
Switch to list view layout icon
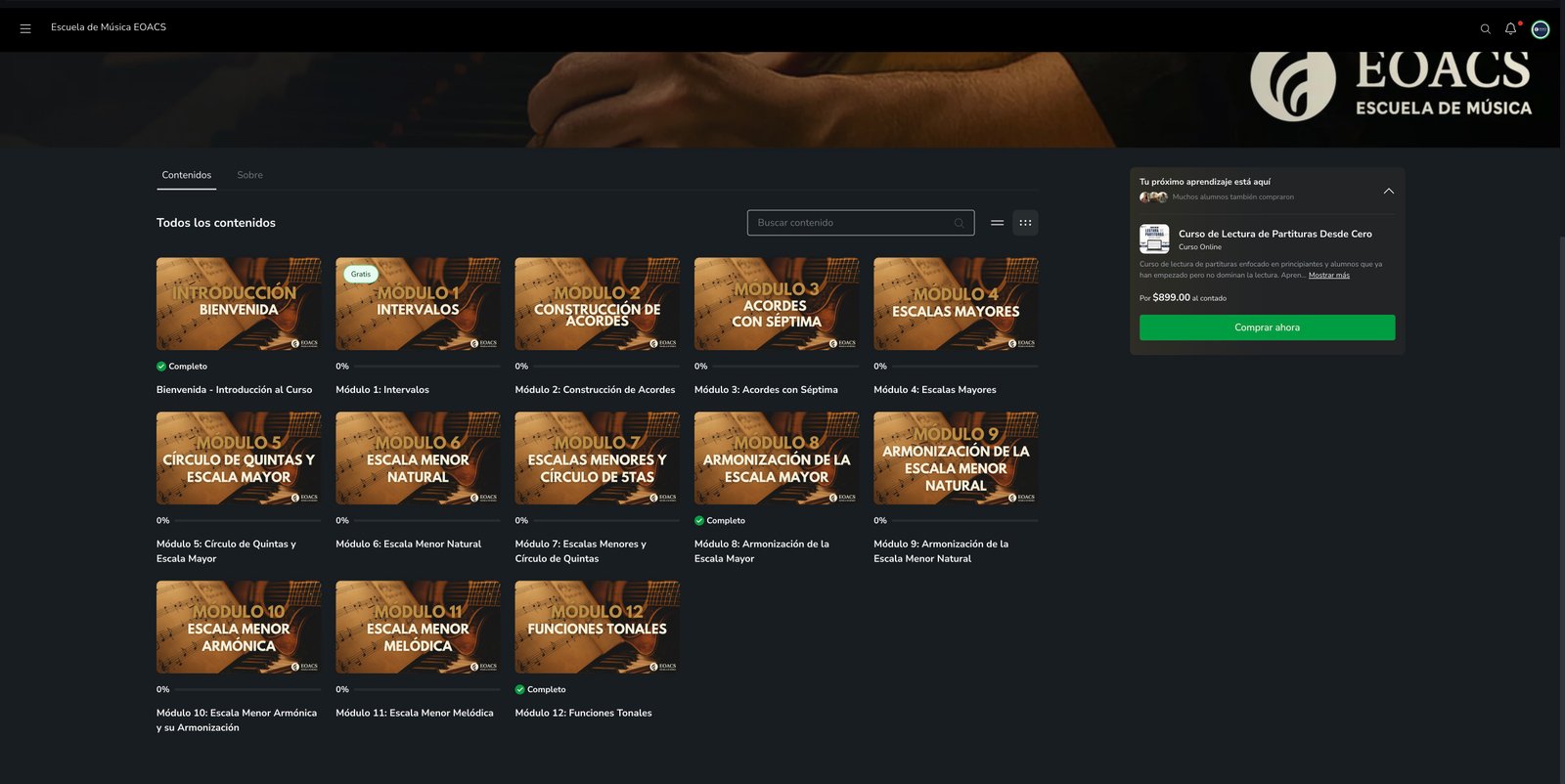click(x=997, y=223)
